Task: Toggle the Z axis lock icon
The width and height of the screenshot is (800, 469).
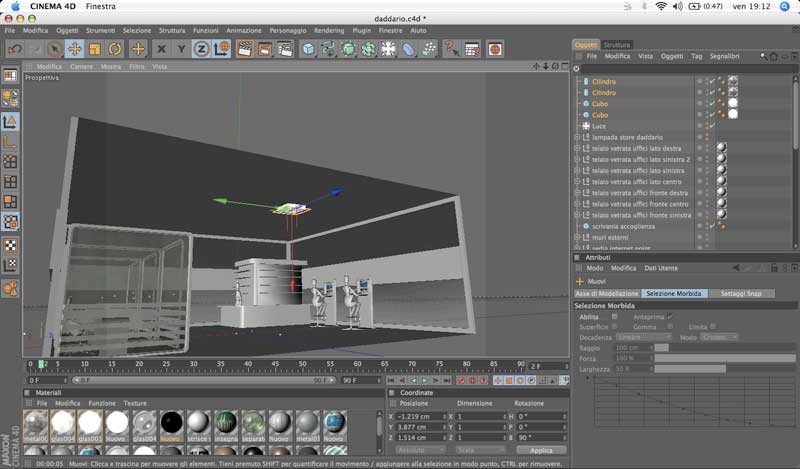Action: 202,49
